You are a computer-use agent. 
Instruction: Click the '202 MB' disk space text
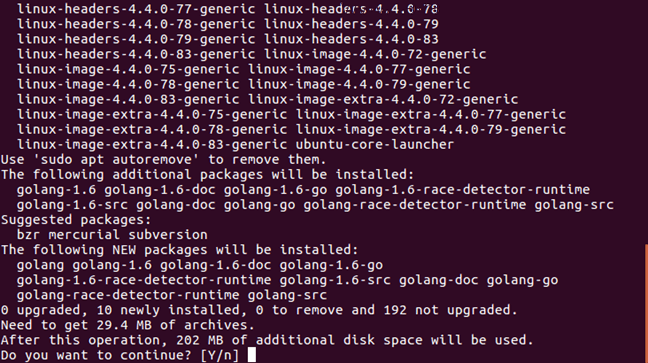[x=200, y=340]
